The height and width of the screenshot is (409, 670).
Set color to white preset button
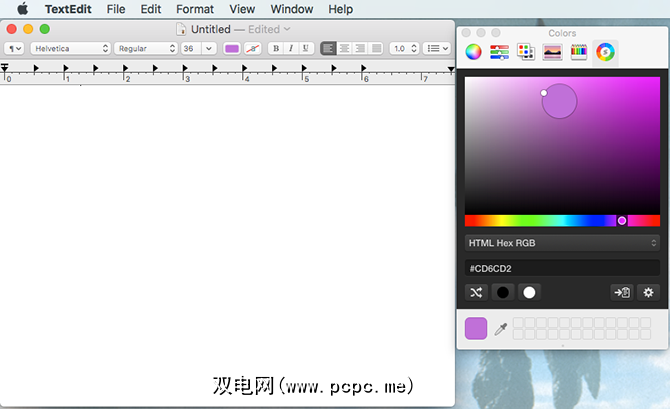(529, 292)
